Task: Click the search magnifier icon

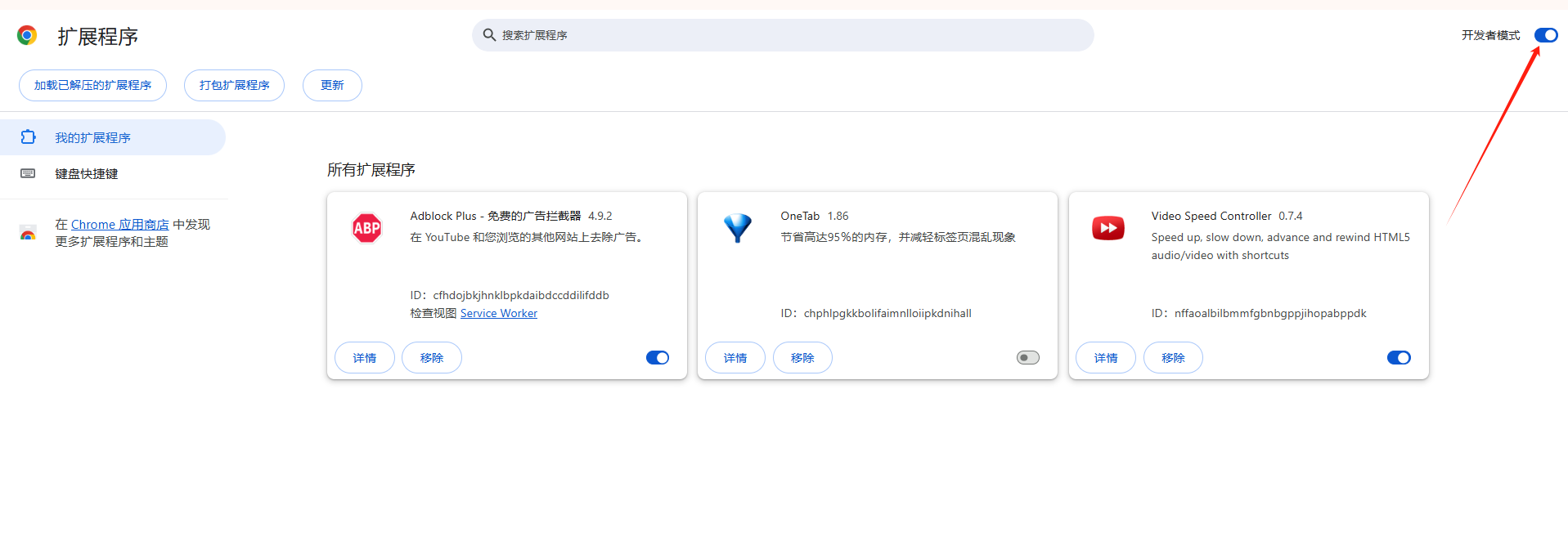Action: coord(489,35)
